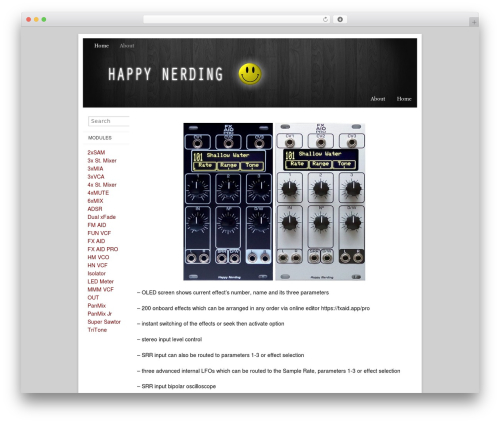Screen dimensions: 500x423
Task: Open the FUN VCF module page
Action: tap(99, 233)
